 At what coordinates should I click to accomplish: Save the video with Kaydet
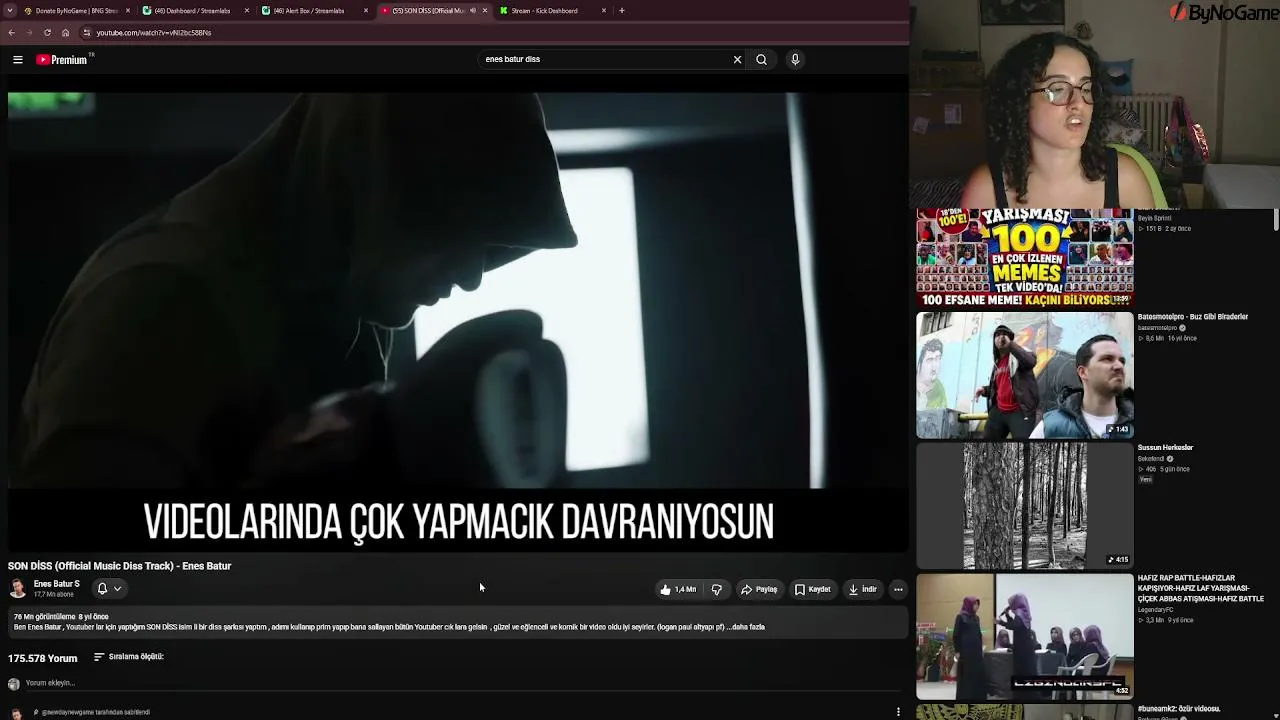[813, 590]
